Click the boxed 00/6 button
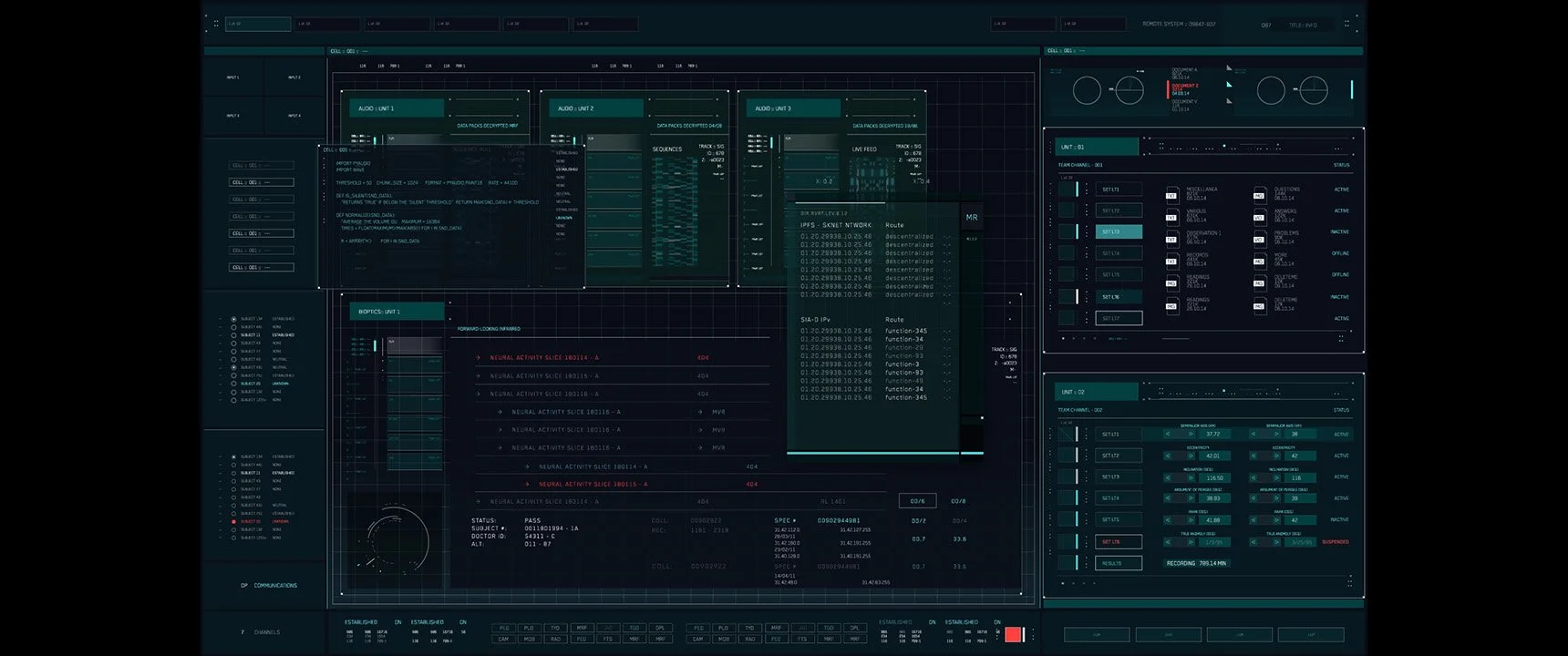 (x=918, y=501)
